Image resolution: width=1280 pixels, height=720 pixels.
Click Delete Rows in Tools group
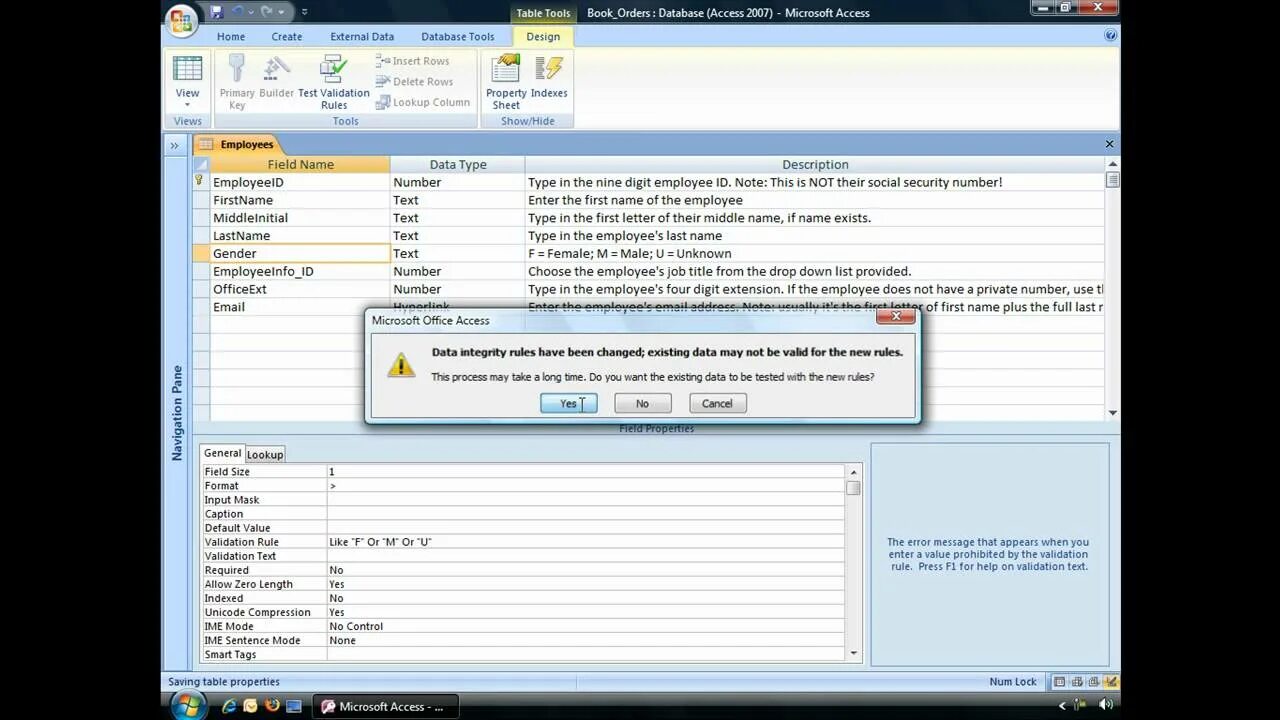pos(414,82)
